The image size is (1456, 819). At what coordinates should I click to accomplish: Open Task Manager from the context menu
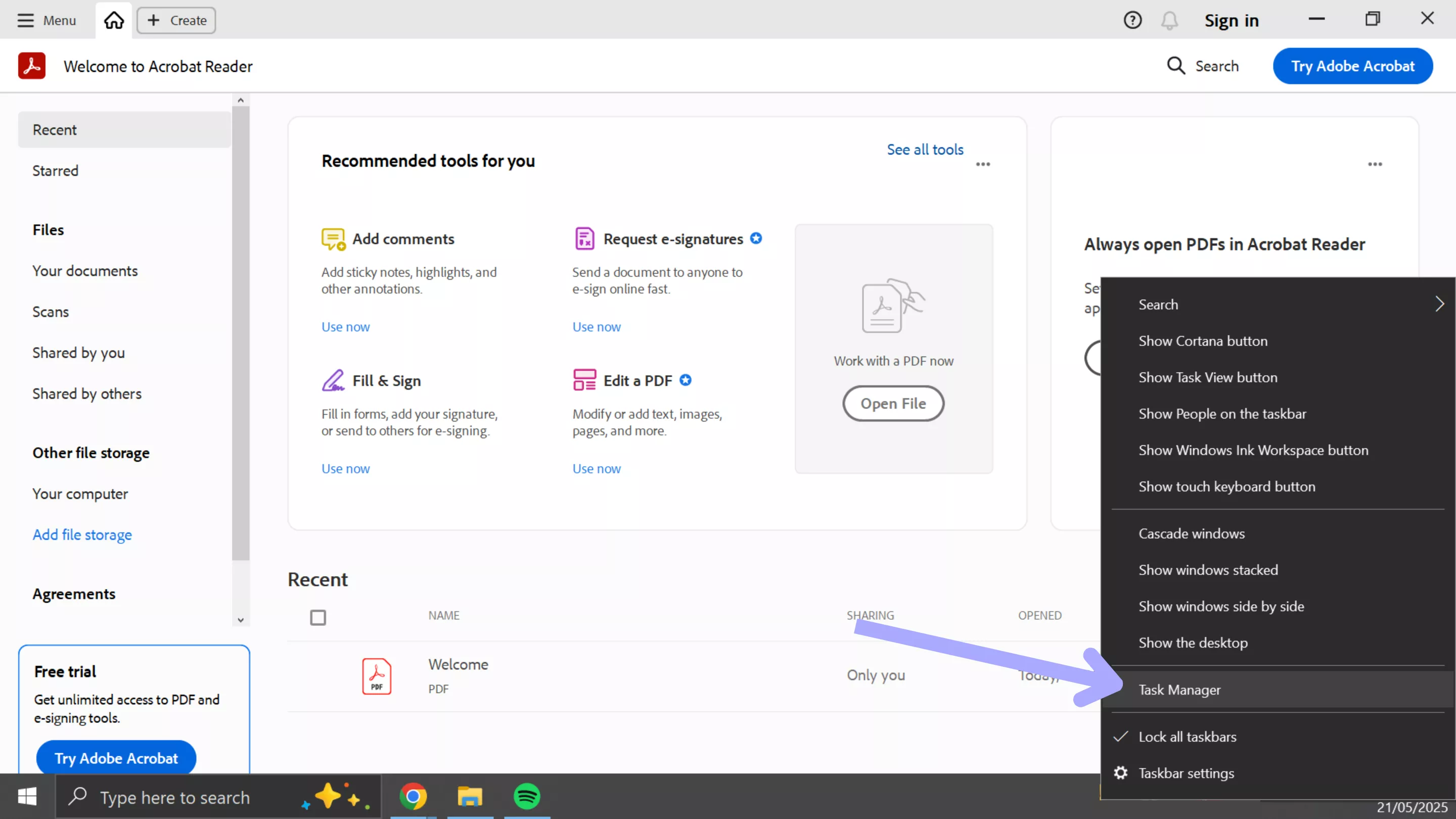[x=1179, y=689]
